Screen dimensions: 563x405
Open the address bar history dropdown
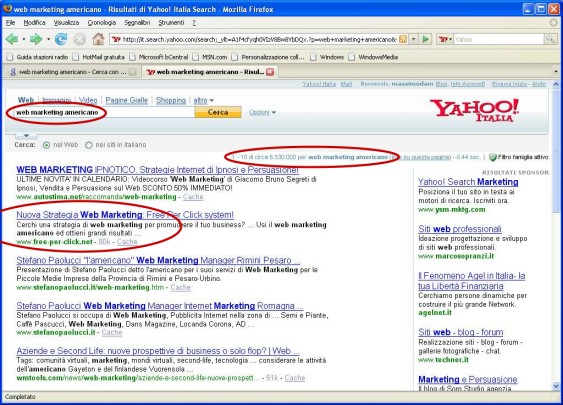414,39
